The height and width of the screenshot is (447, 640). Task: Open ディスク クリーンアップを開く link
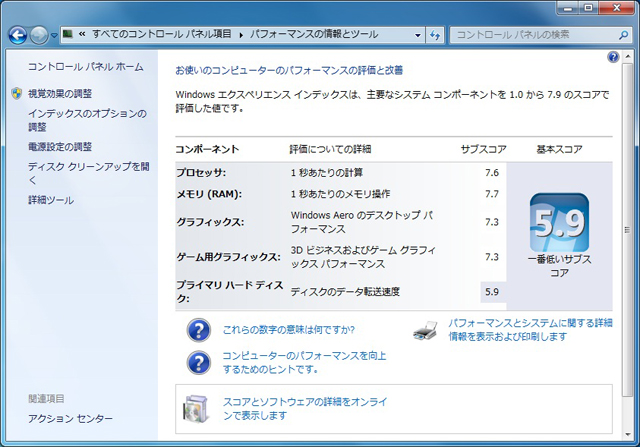(x=88, y=173)
